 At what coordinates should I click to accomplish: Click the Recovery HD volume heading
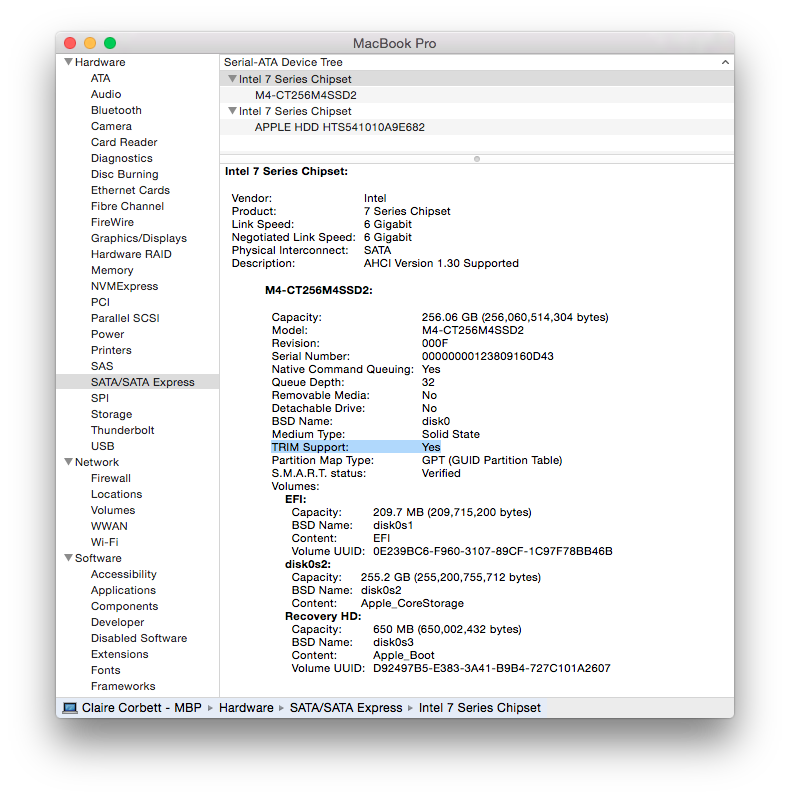pos(323,616)
